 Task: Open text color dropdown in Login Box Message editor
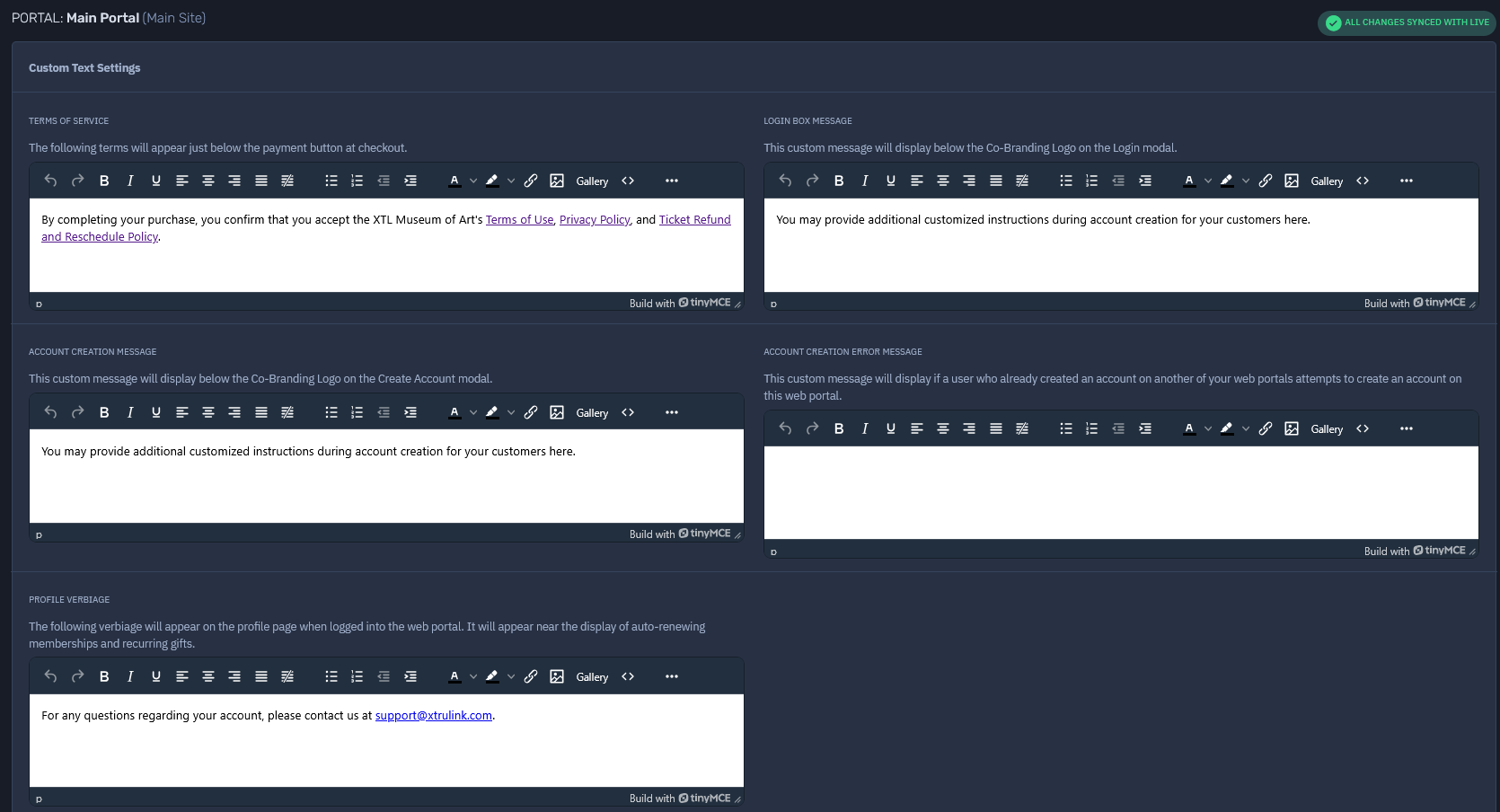[1208, 181]
